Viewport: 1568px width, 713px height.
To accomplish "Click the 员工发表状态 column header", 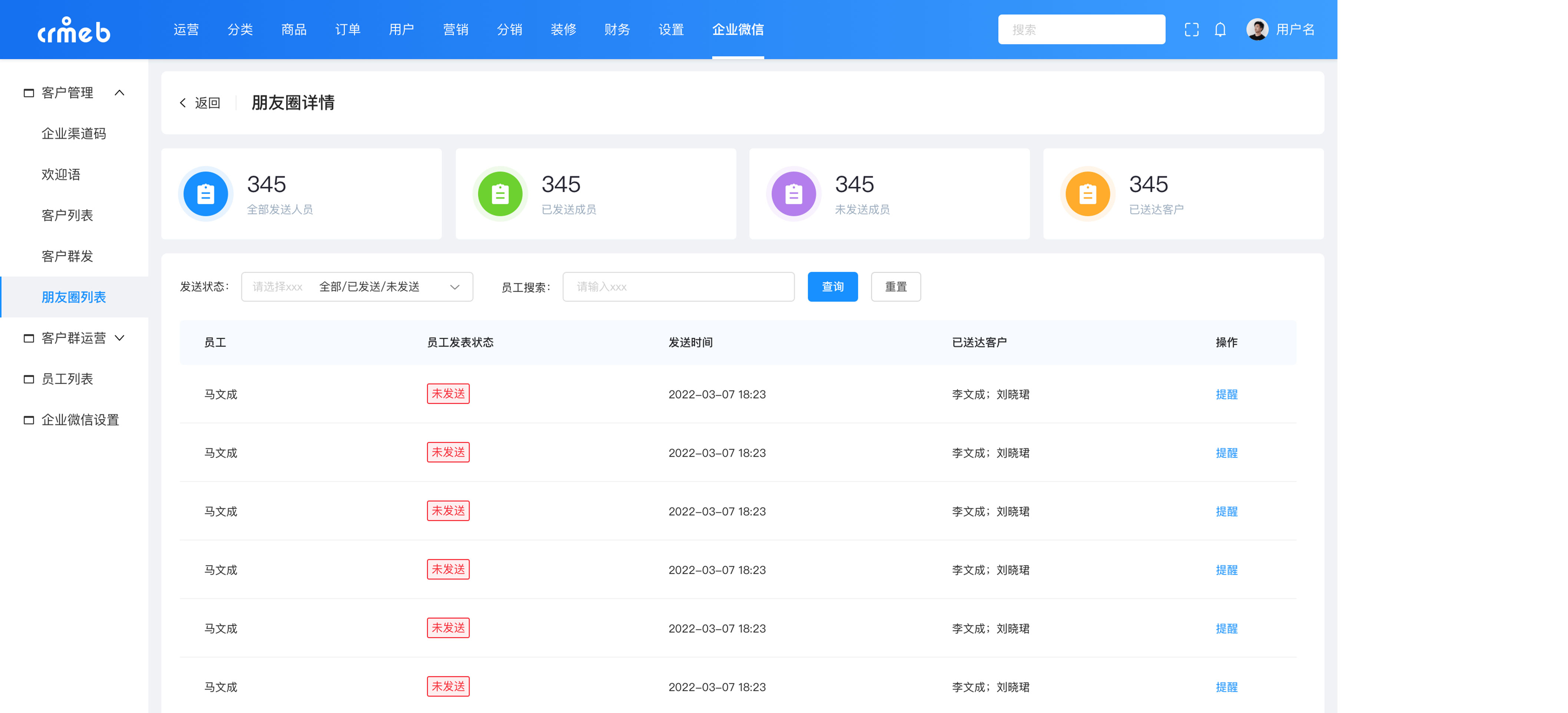I will click(460, 342).
